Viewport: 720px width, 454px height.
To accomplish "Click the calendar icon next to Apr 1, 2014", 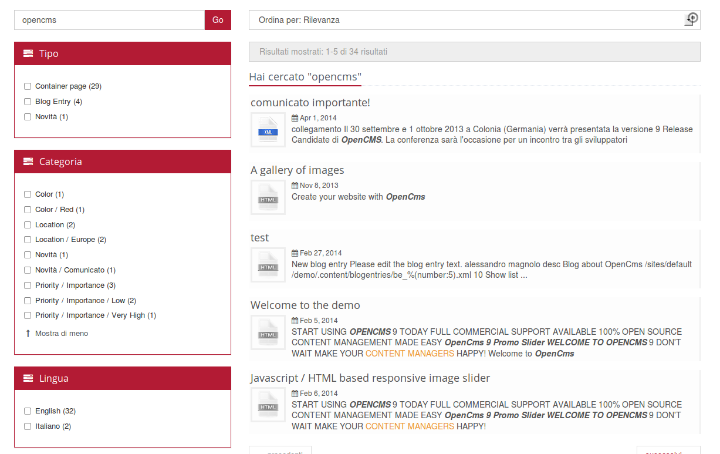I will [295, 118].
